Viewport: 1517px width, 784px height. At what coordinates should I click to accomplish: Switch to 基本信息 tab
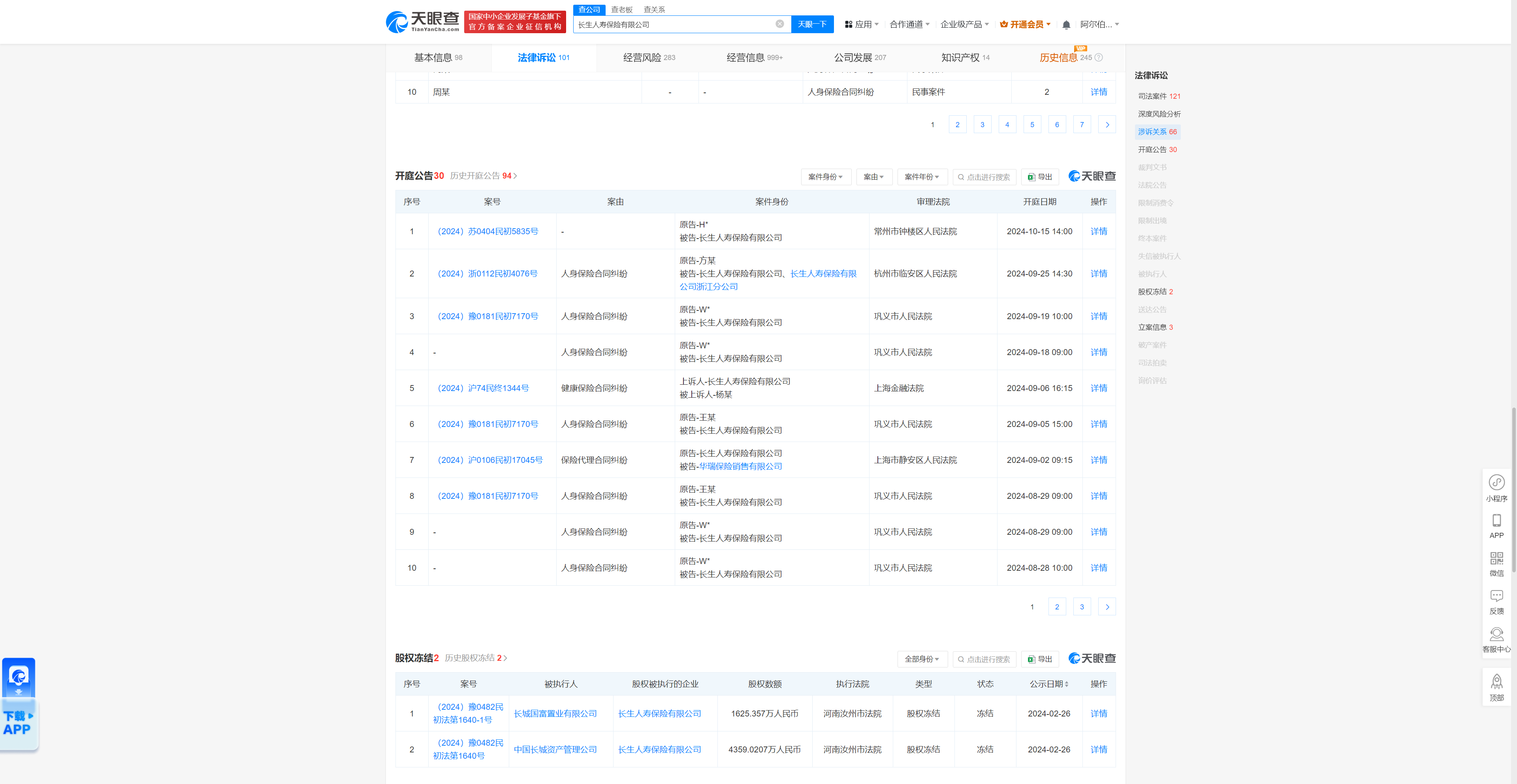pos(438,58)
